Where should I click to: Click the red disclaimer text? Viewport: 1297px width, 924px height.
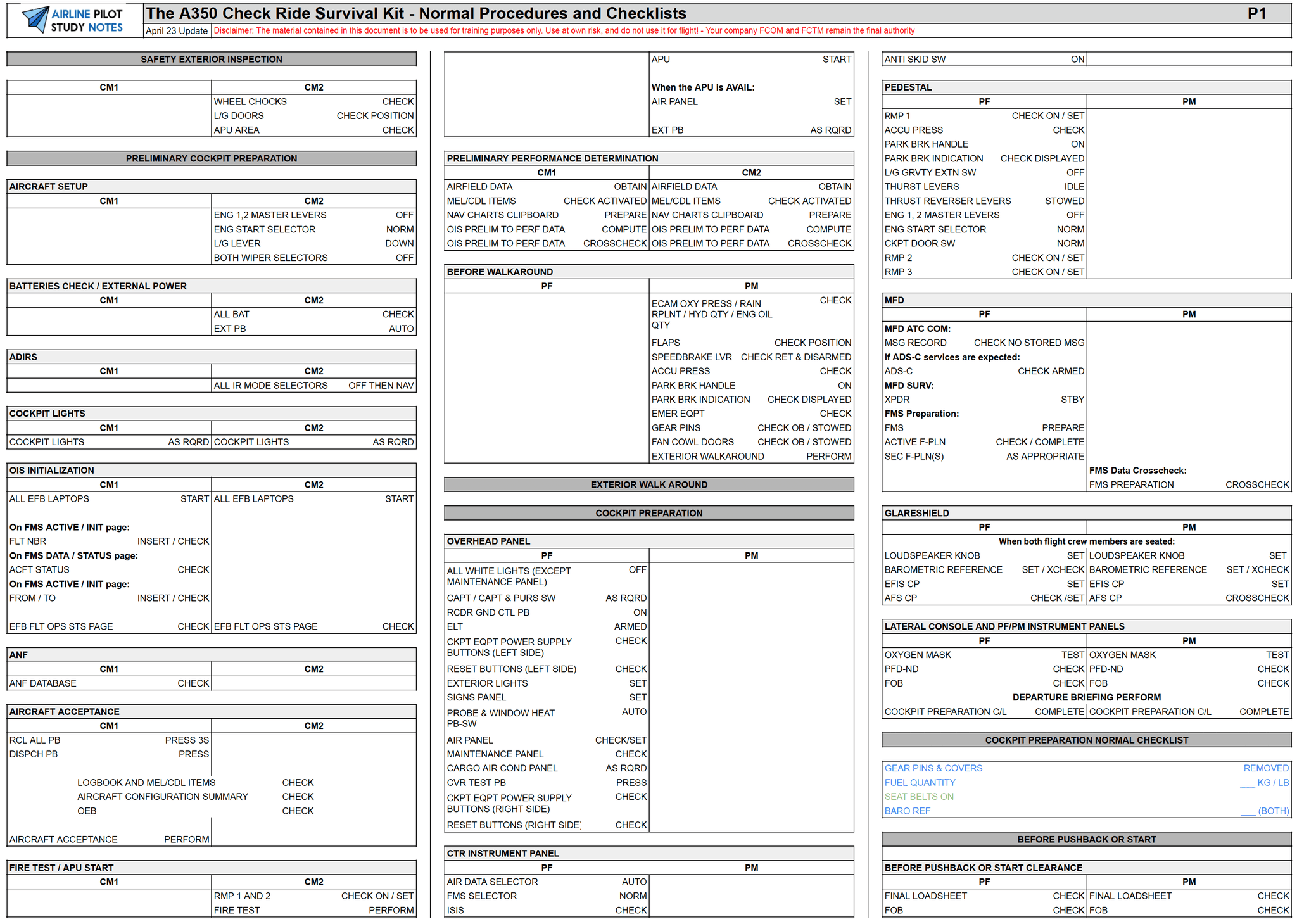click(x=564, y=30)
